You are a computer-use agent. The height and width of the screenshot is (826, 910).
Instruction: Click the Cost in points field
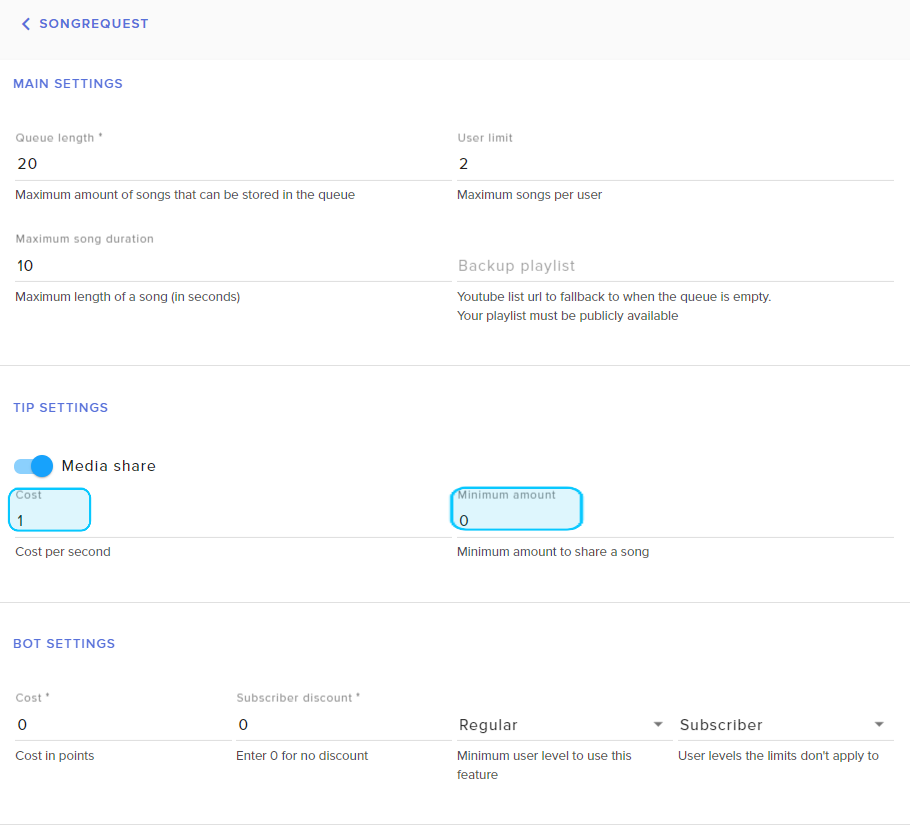(122, 725)
